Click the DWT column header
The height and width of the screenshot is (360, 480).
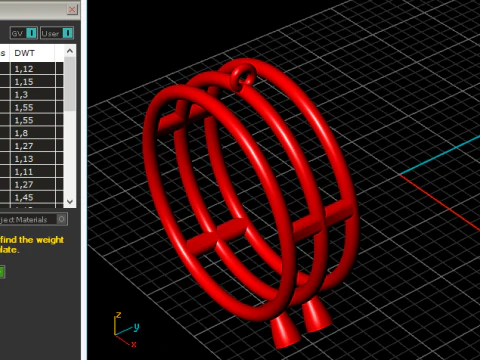pos(32,53)
